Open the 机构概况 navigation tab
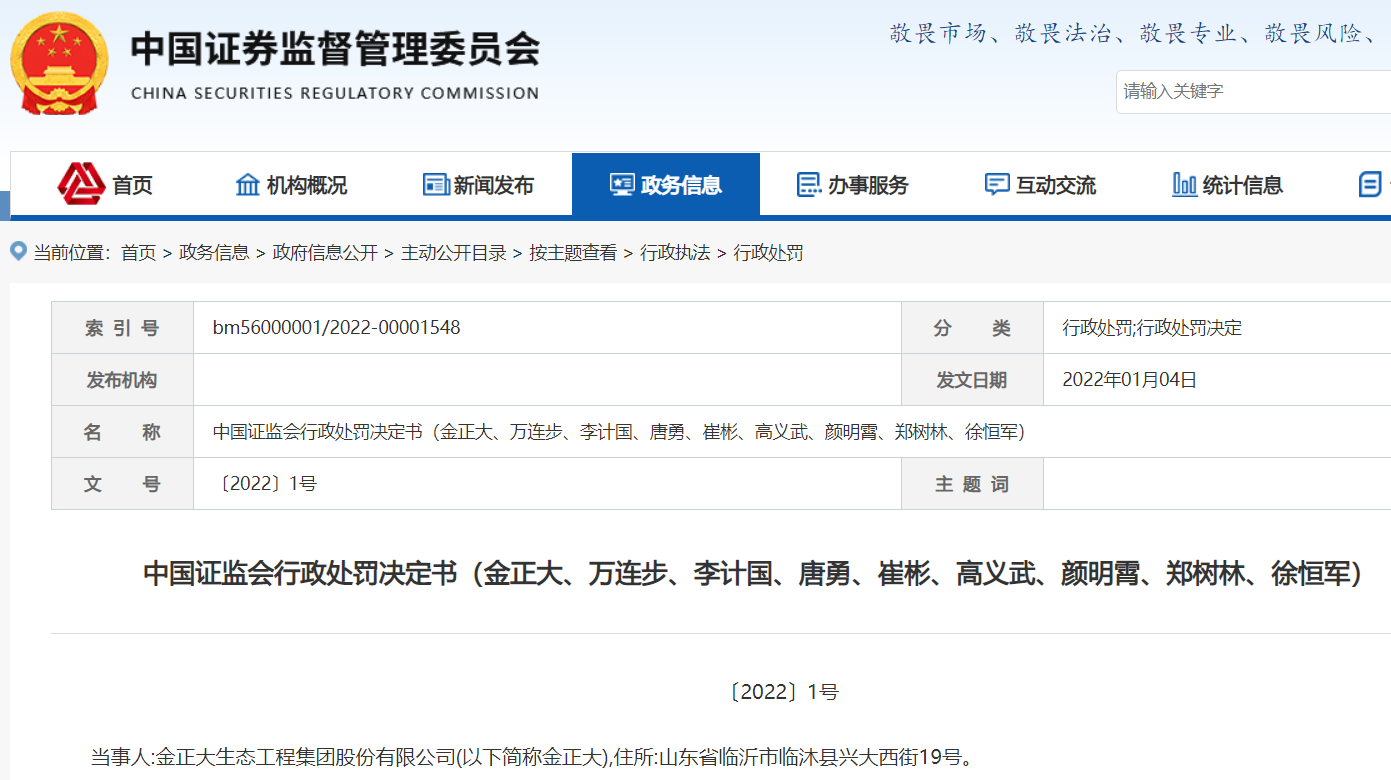The width and height of the screenshot is (1391, 780). tap(291, 185)
